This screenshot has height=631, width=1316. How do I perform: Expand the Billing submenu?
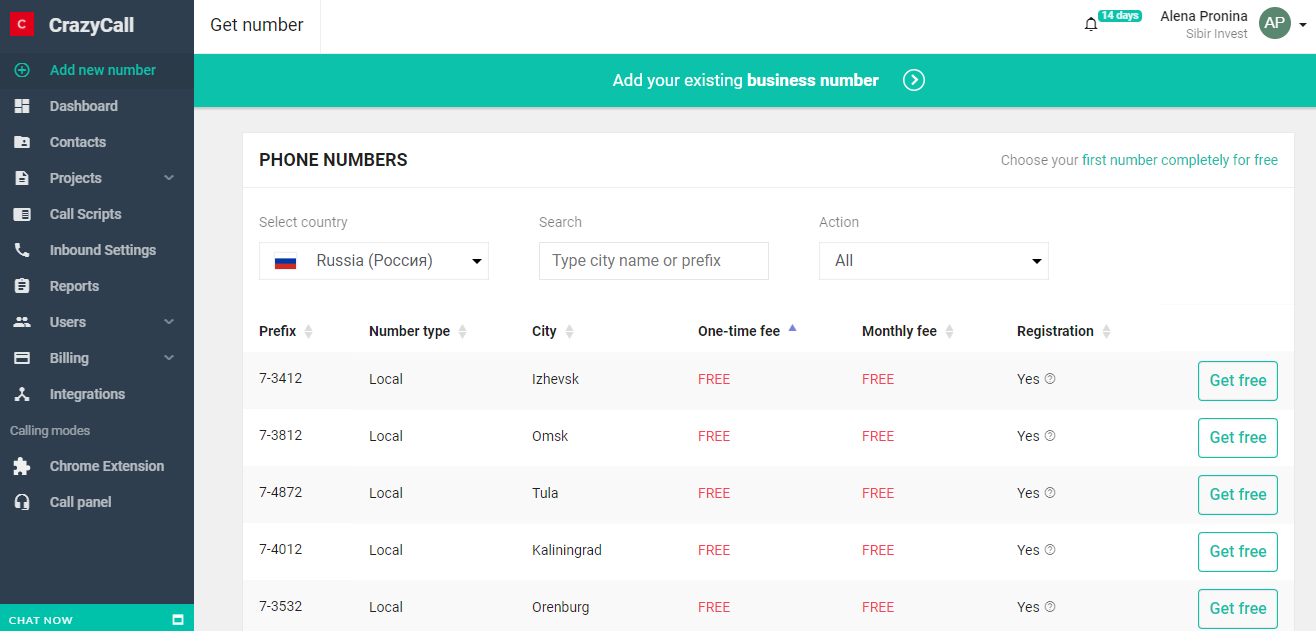[169, 358]
